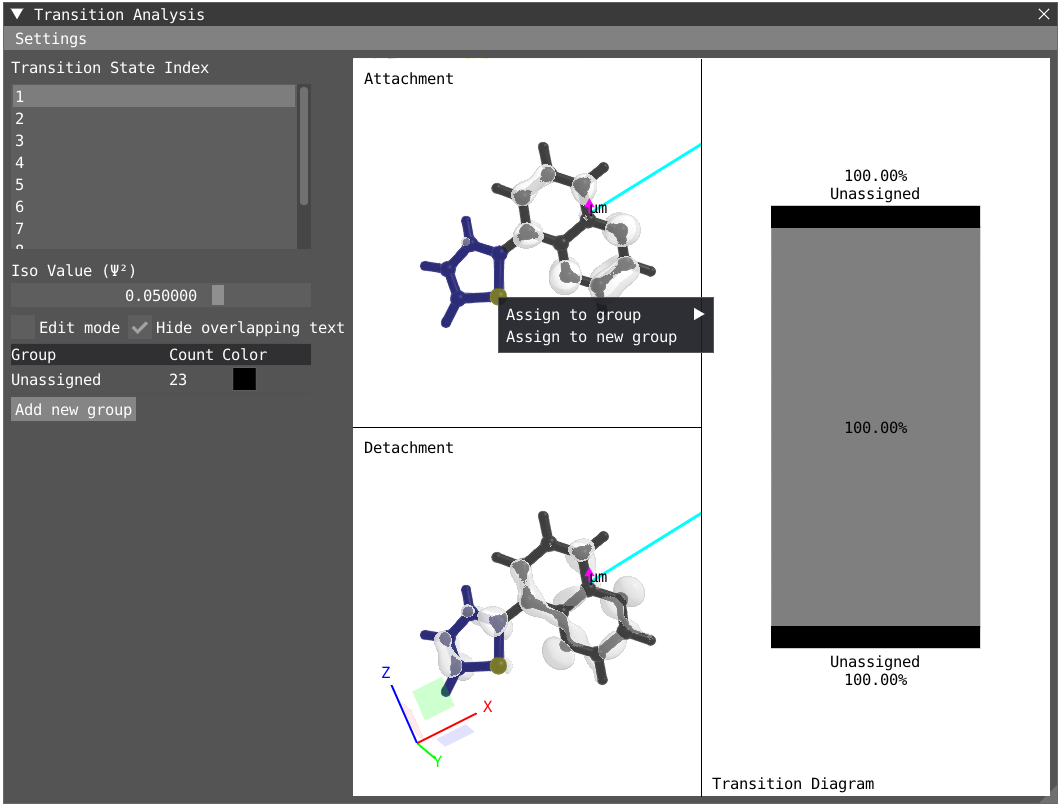This screenshot has width=1060, height=808.
Task: Select transition state index 5
Action: [153, 185]
